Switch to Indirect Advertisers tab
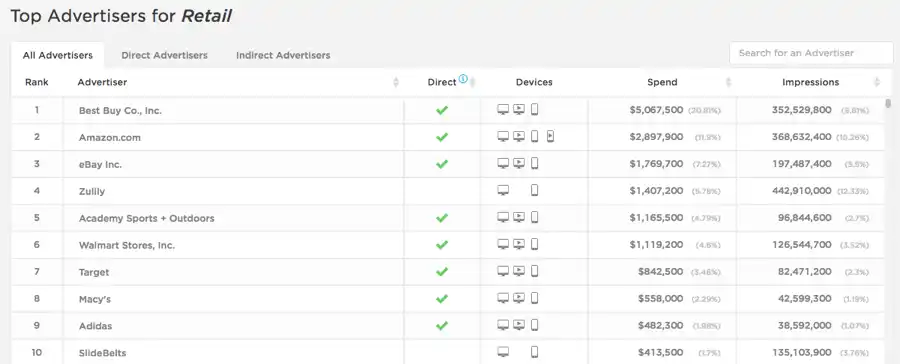This screenshot has height=364, width=900. coord(283,55)
